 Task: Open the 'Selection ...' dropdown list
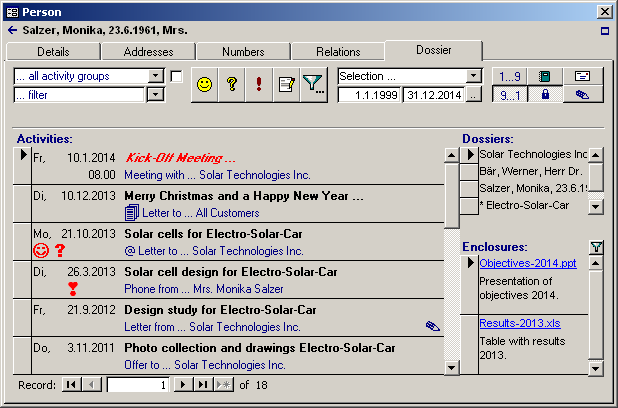(474, 76)
